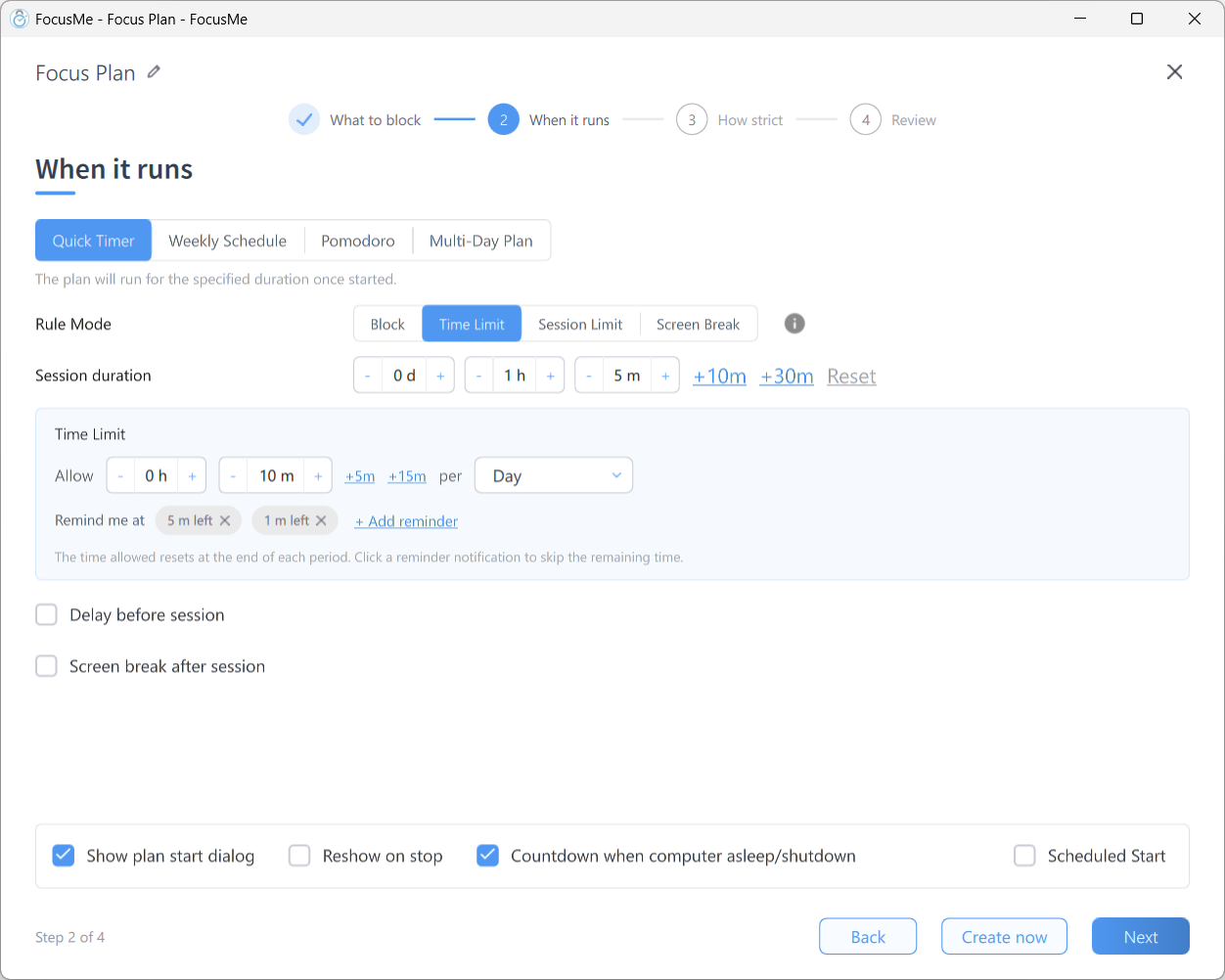Remove the "5 m left" reminder chip
Viewport: 1225px width, 980px height.
225,520
